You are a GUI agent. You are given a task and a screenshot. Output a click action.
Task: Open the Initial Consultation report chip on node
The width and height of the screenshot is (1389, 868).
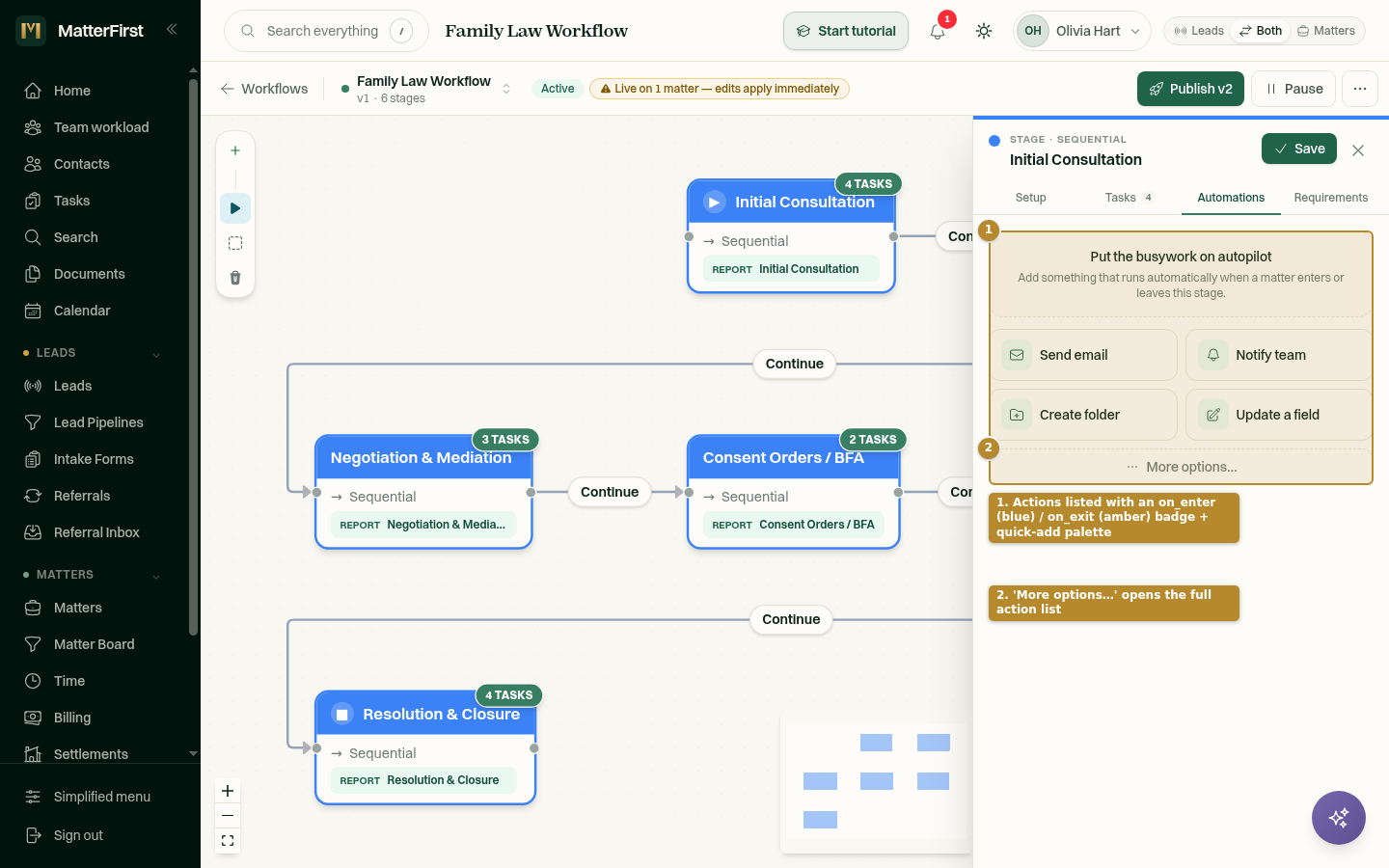click(791, 269)
